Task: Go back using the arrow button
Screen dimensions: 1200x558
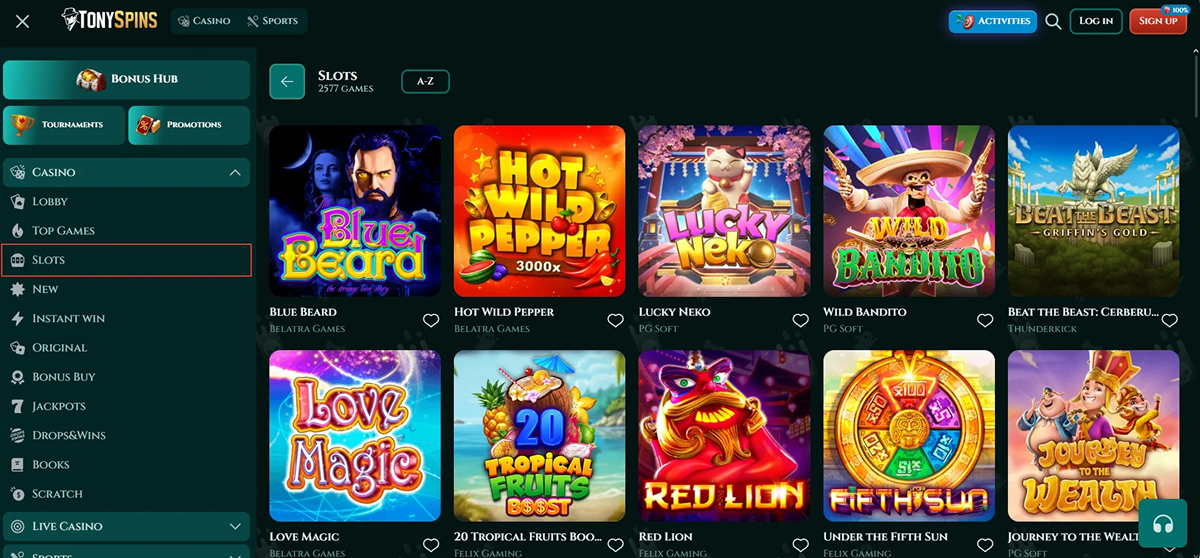Action: 287,82
